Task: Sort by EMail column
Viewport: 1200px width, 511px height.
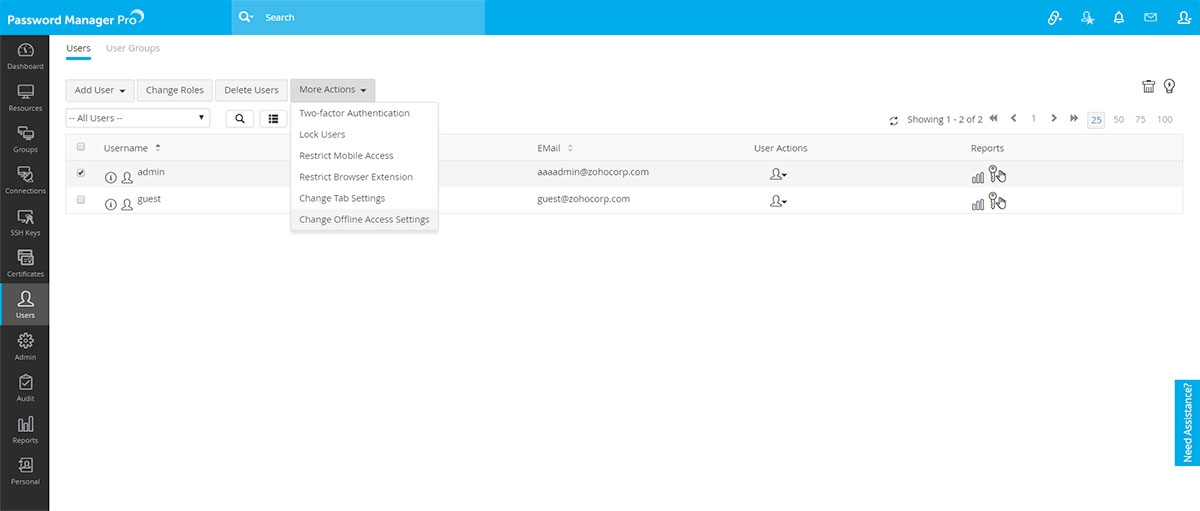Action: 555,148
